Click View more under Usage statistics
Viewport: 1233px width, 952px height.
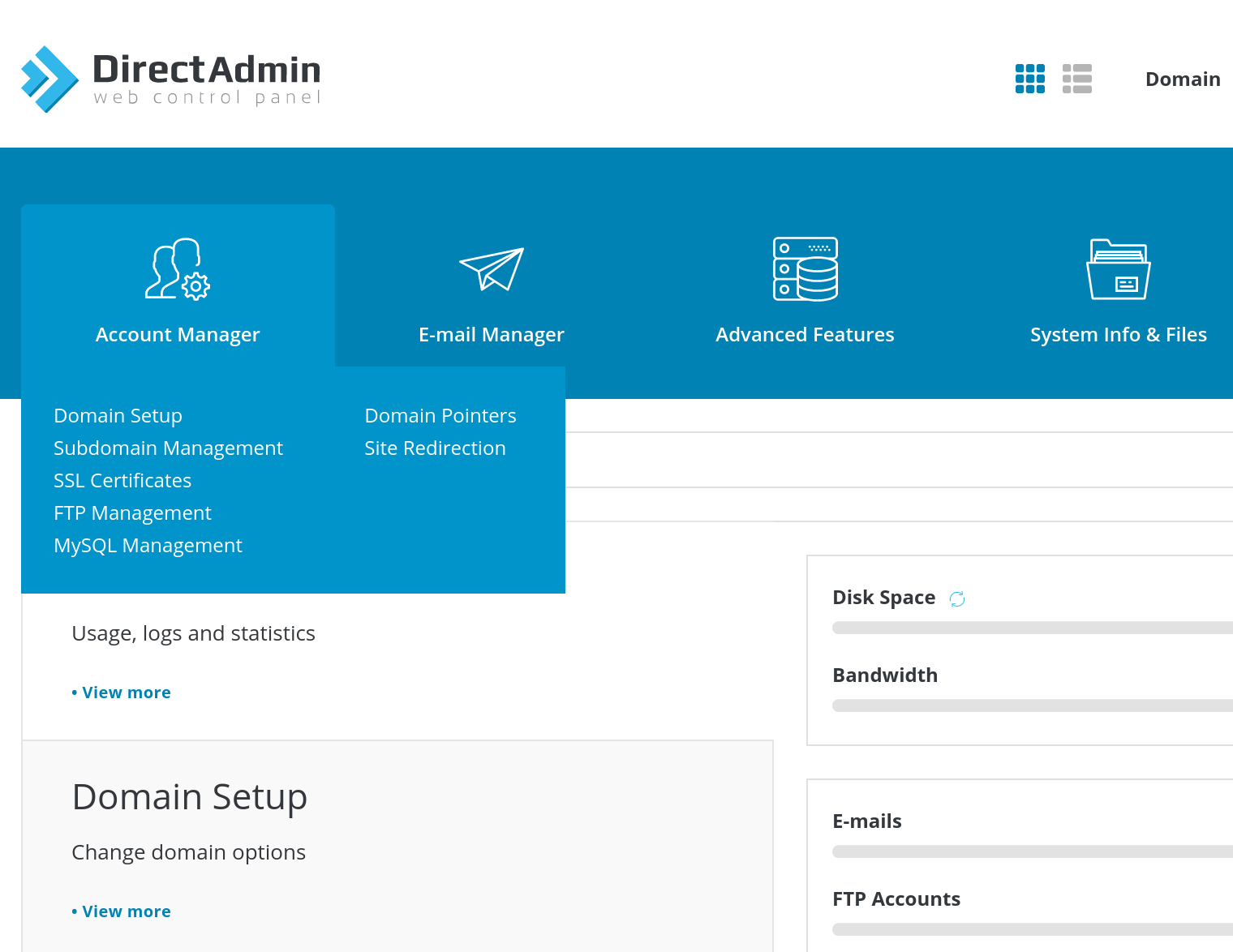point(126,693)
